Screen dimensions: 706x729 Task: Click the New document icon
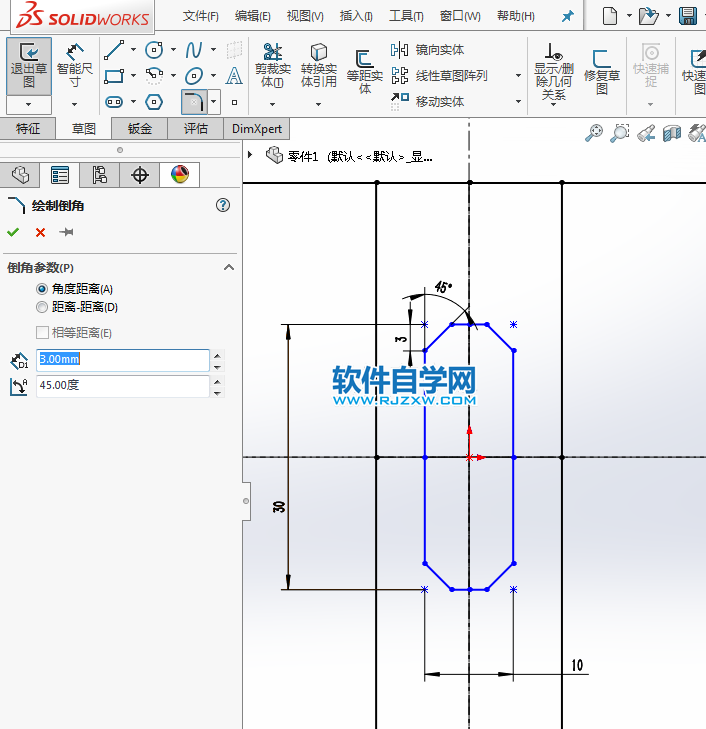610,16
